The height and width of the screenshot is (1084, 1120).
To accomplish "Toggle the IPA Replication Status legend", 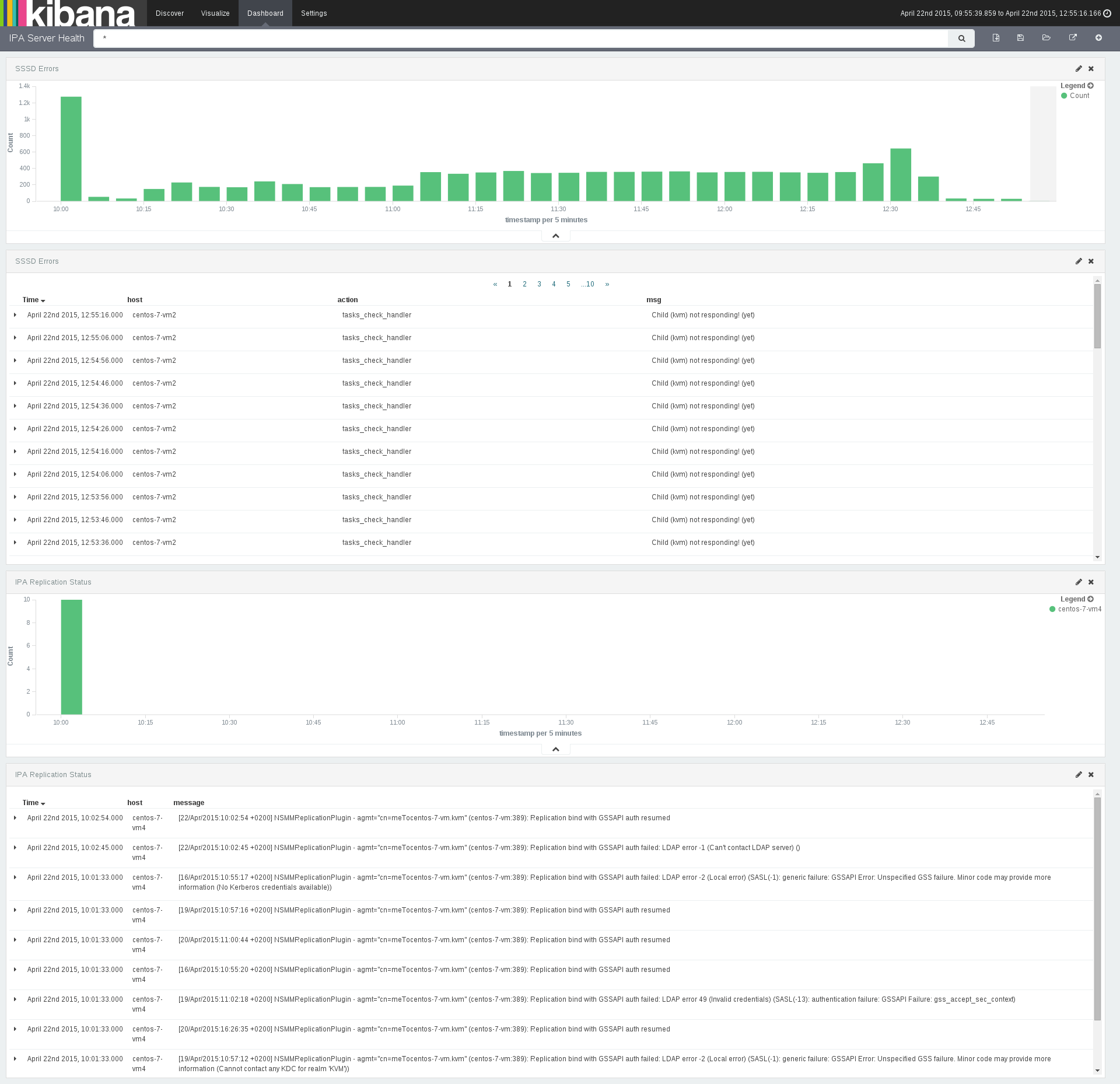I will [x=1090, y=599].
